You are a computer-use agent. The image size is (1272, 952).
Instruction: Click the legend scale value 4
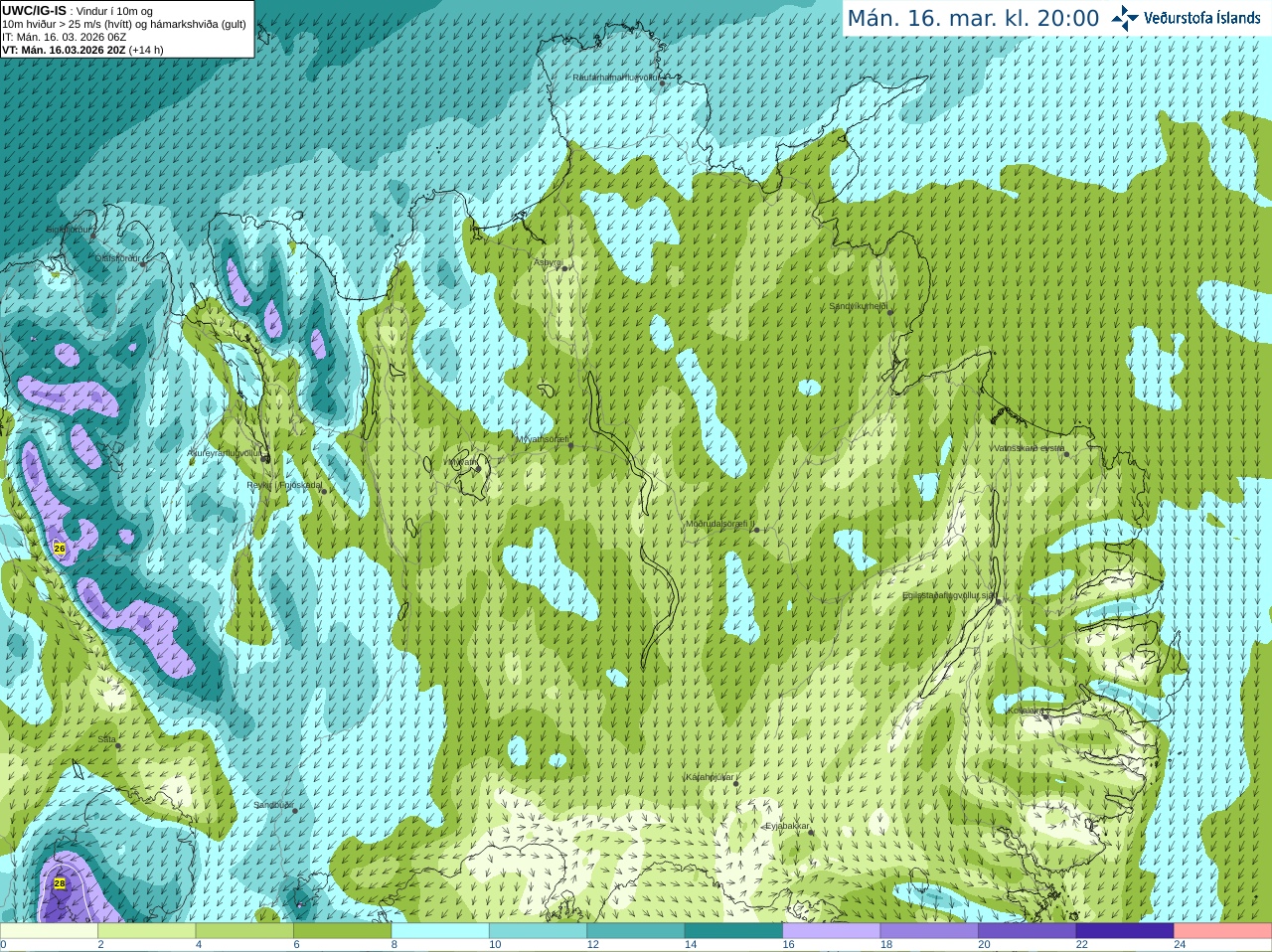point(199,945)
